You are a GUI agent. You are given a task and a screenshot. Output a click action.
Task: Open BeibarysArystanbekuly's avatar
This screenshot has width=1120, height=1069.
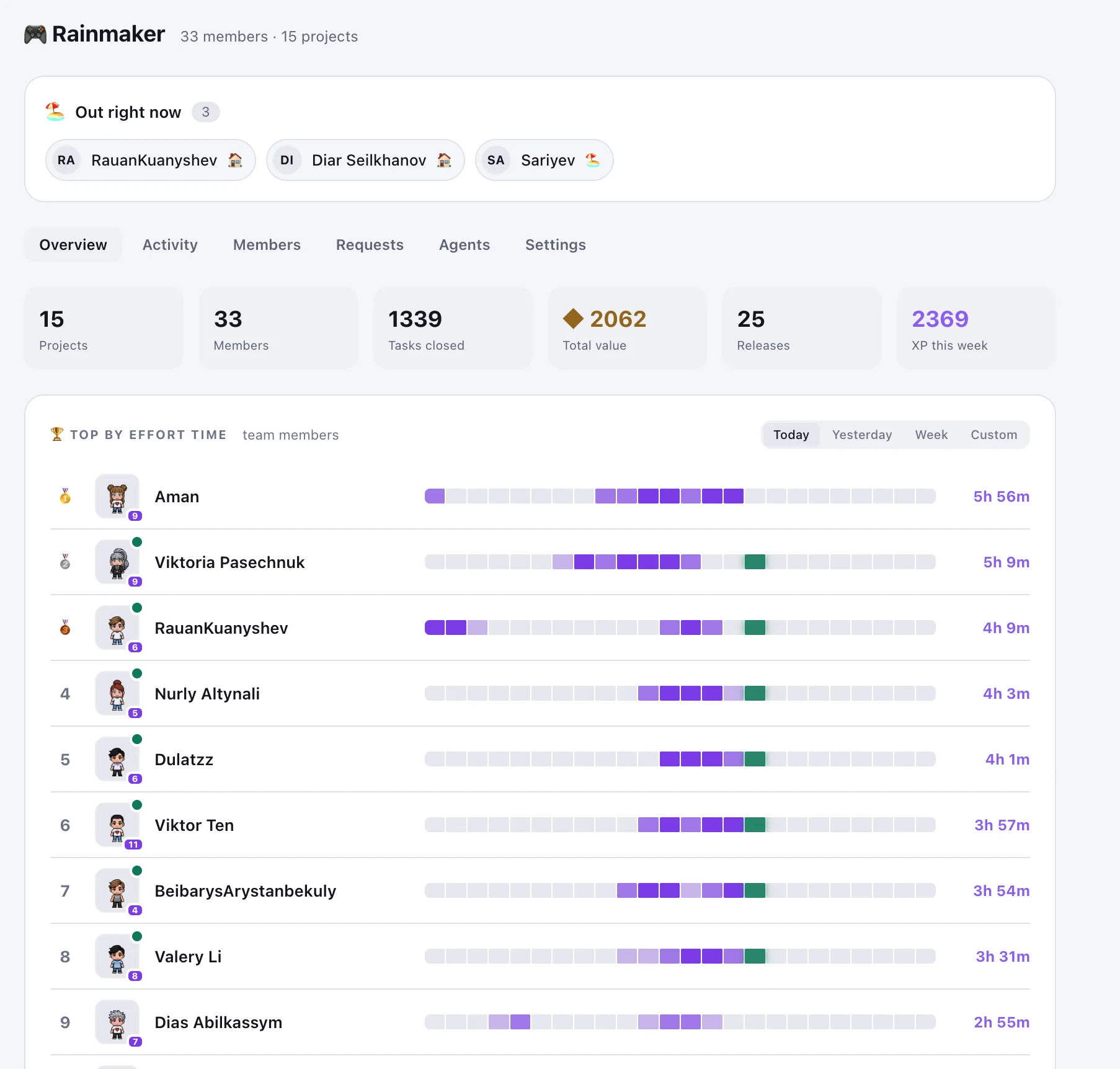click(117, 890)
